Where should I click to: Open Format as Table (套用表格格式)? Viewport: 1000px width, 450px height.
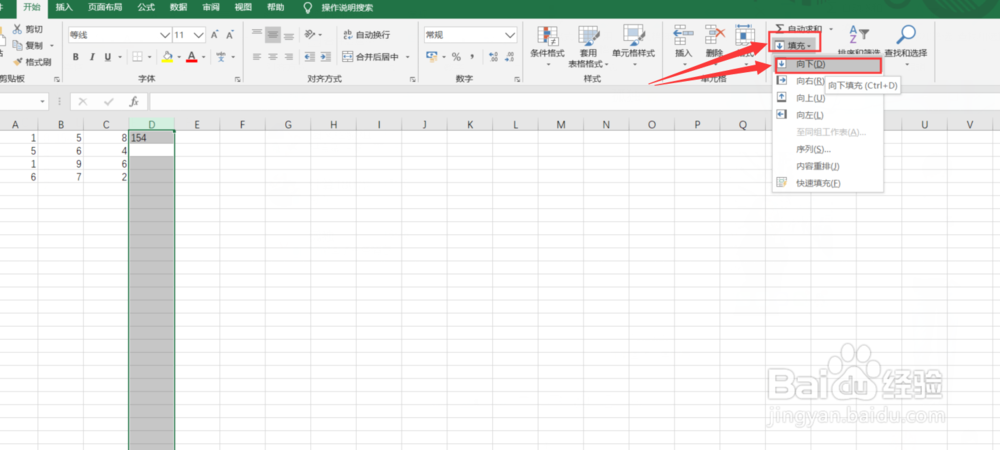coord(589,46)
